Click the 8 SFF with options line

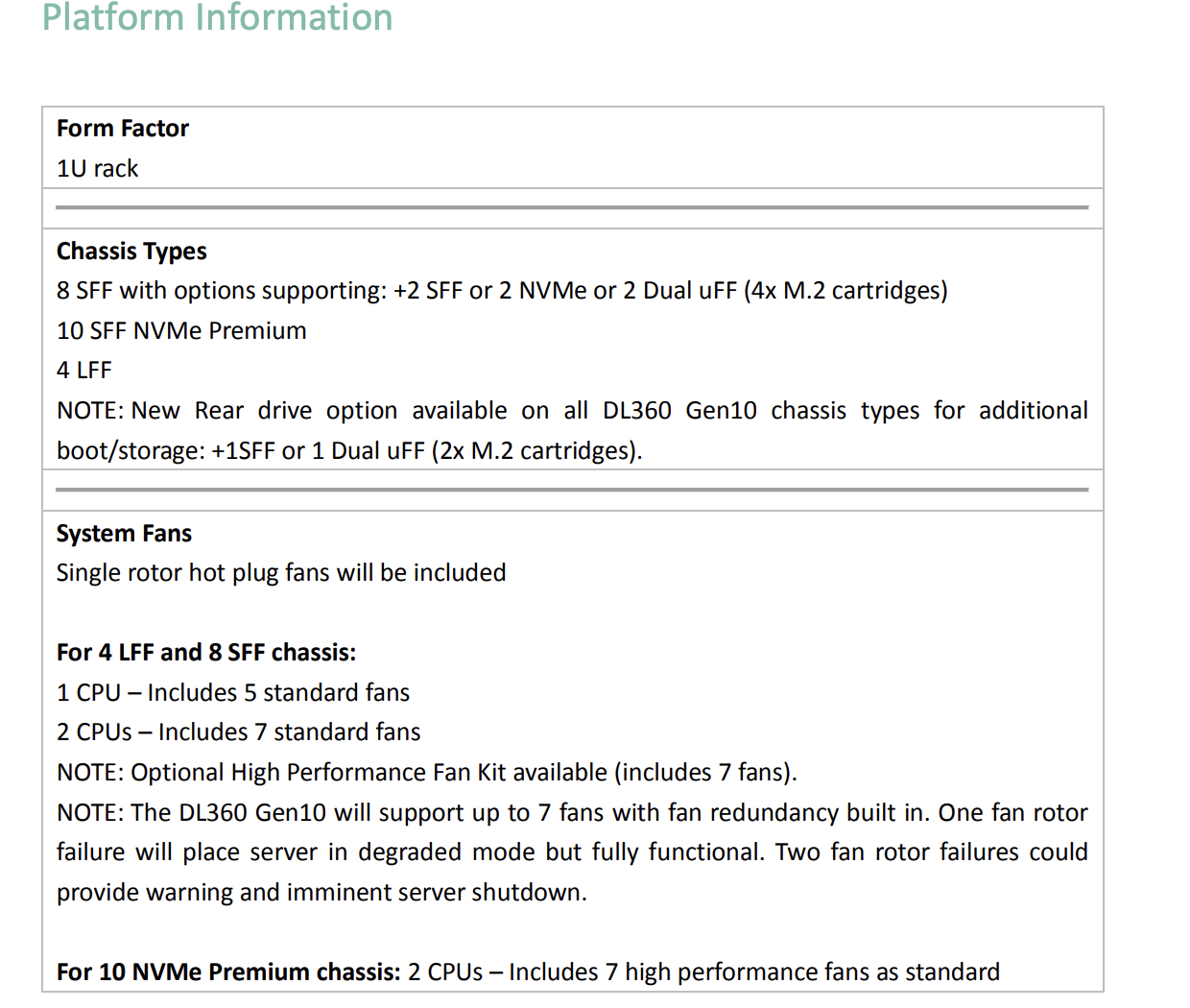coord(502,291)
